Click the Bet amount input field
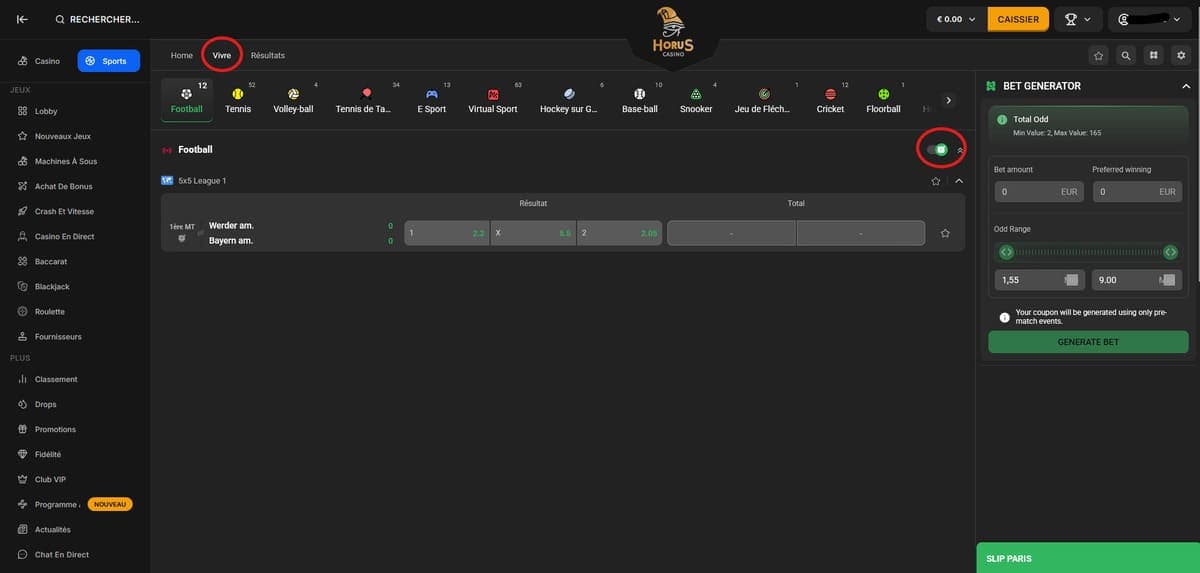This screenshot has width=1200, height=573. [1038, 191]
